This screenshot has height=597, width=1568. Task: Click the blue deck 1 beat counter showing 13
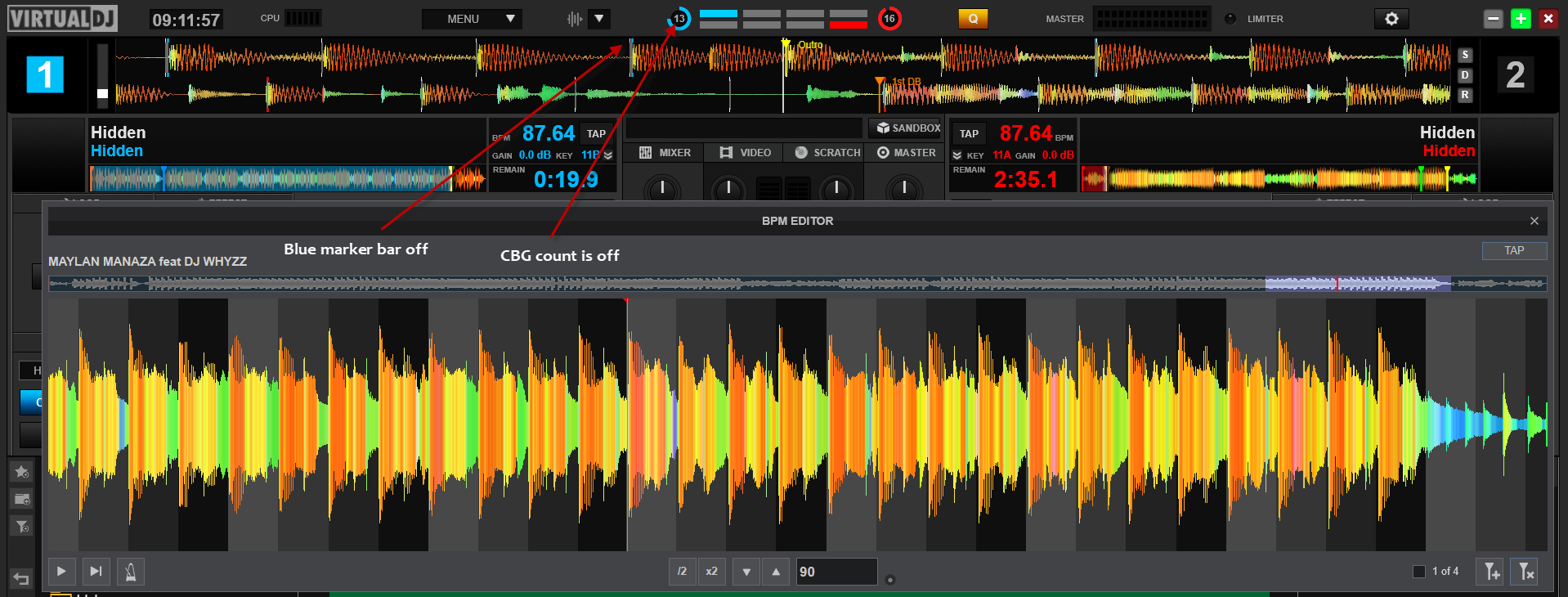679,18
